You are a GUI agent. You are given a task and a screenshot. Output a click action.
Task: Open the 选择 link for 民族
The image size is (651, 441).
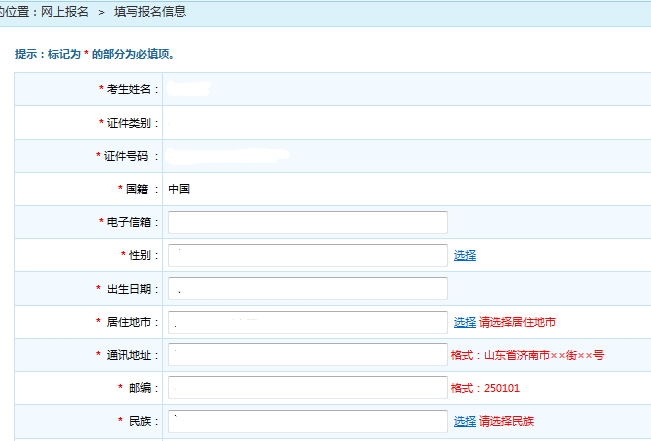pyautogui.click(x=465, y=421)
